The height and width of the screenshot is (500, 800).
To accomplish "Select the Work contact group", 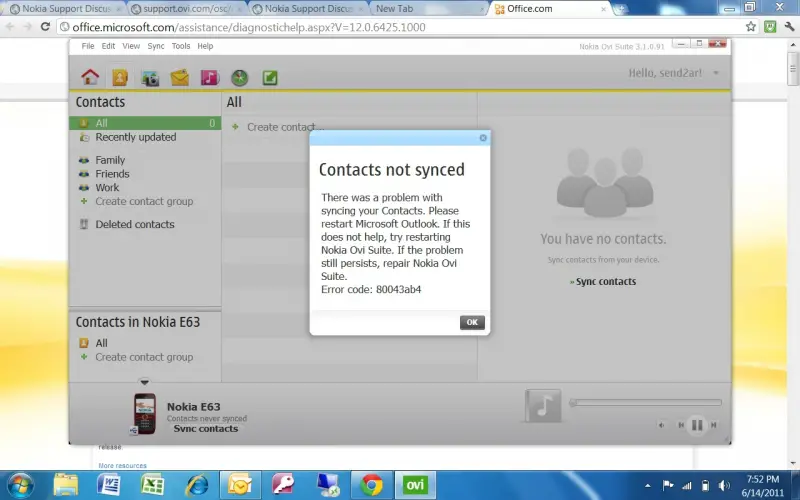I will click(107, 187).
